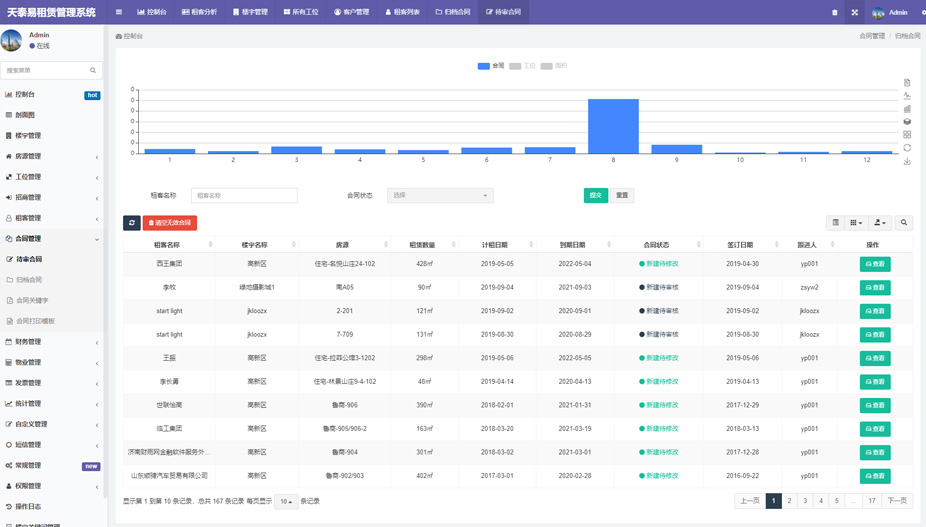Open 楼宇管理 top navigation tab

point(250,12)
